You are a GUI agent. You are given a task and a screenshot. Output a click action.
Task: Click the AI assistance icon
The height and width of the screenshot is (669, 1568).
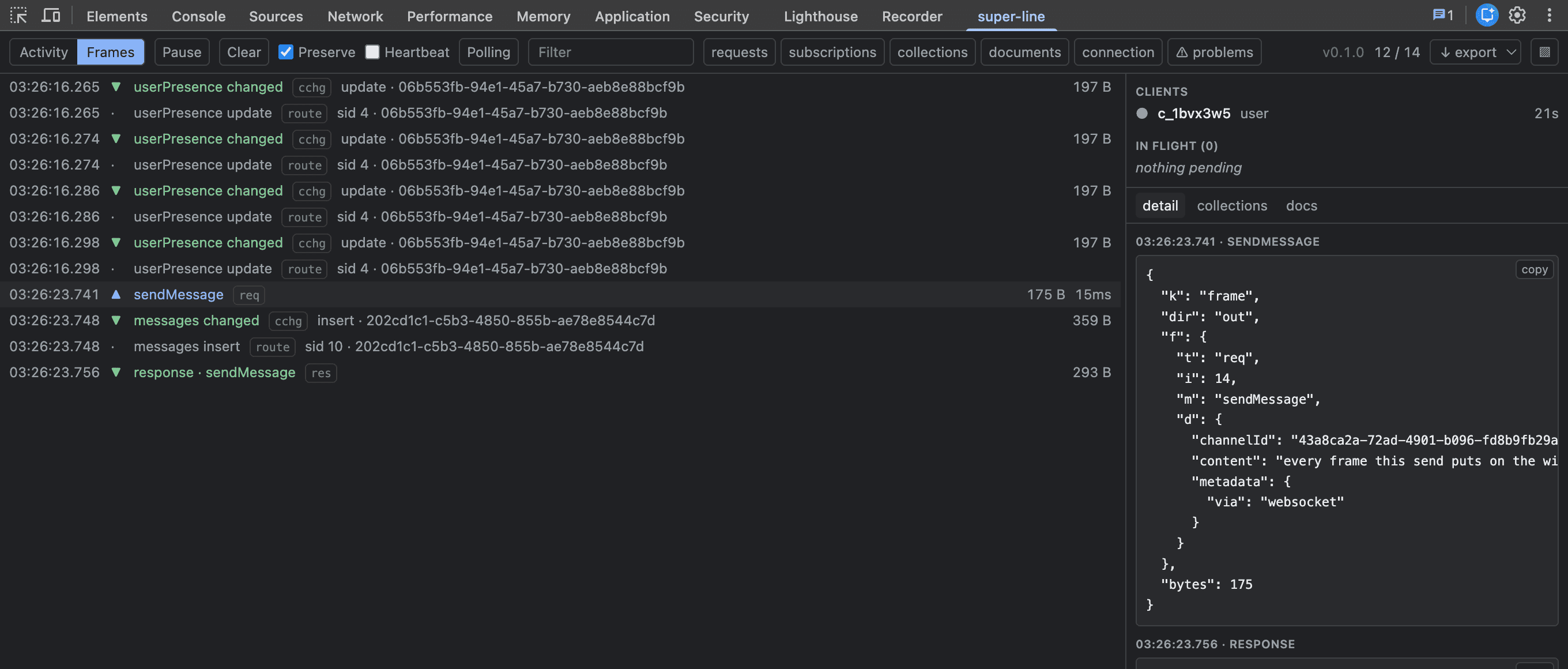[x=1487, y=15]
